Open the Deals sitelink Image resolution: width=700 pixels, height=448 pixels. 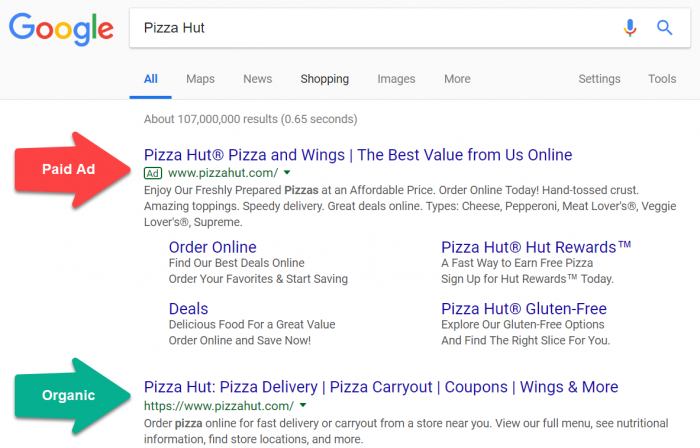pos(188,309)
